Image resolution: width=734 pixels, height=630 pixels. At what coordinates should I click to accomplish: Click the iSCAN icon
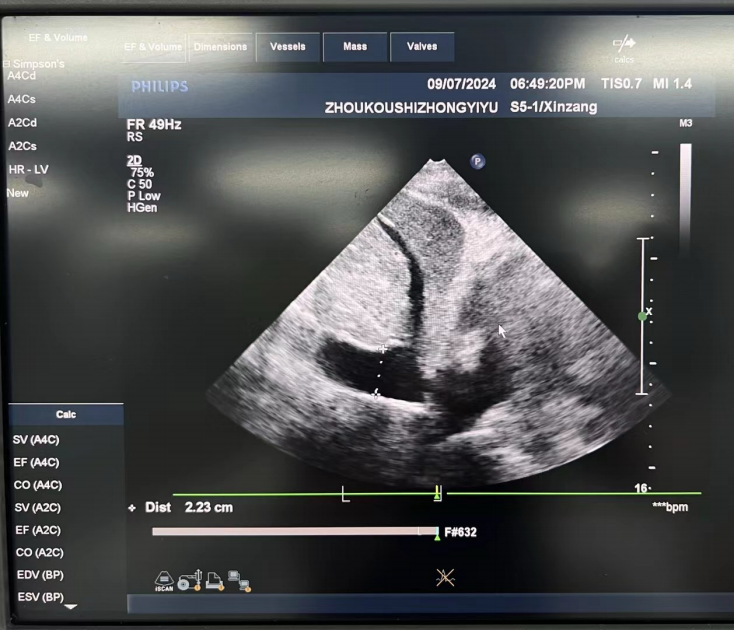coord(164,579)
